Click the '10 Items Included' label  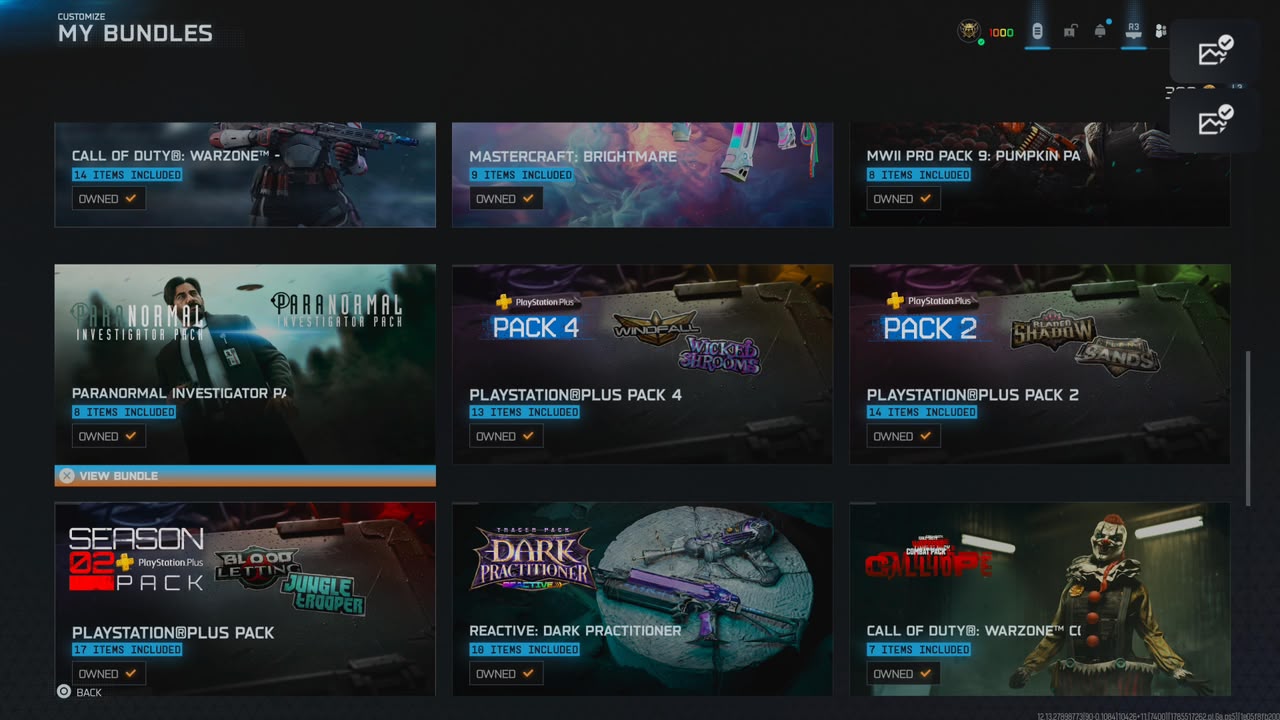[525, 650]
